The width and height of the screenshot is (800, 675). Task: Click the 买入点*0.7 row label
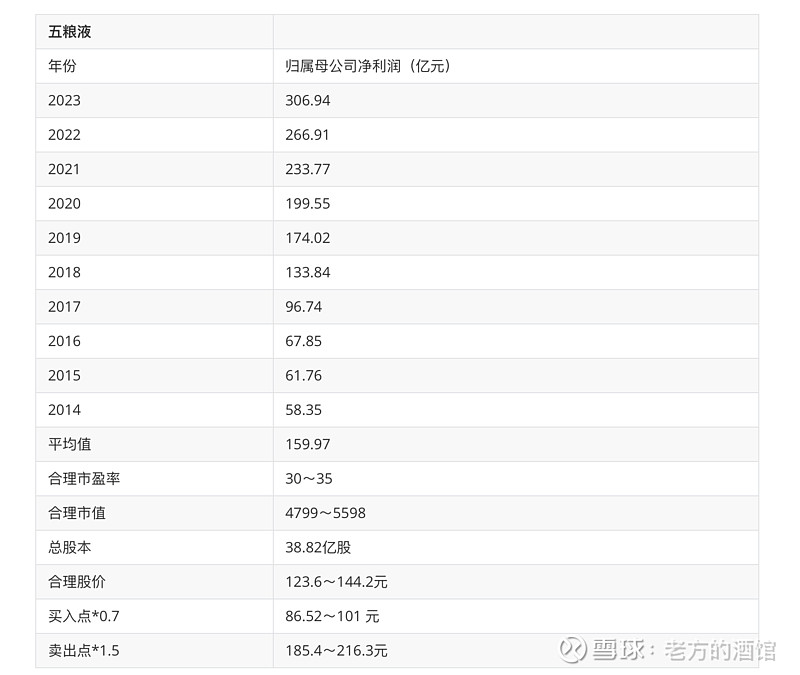pyautogui.click(x=84, y=616)
